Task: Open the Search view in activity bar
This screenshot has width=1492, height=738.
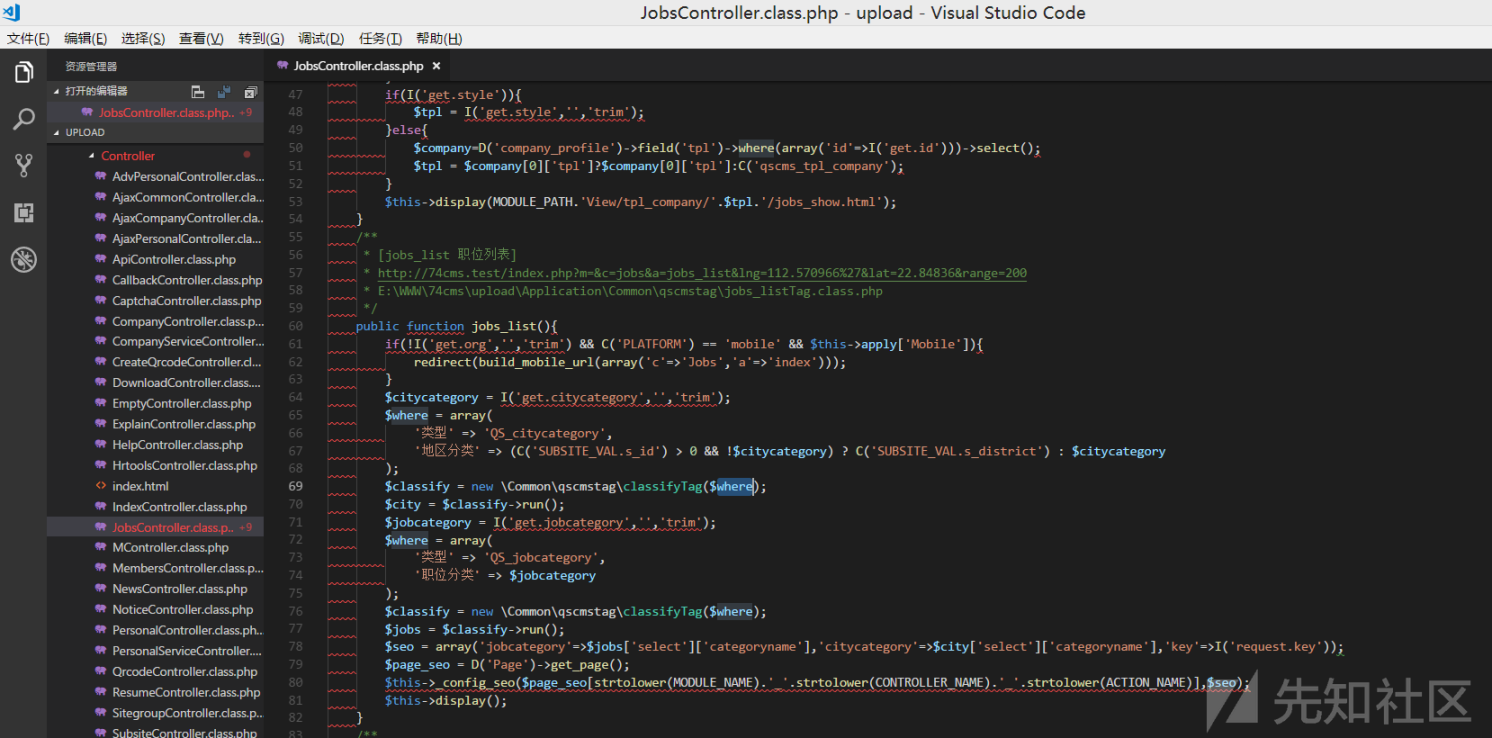Action: pos(24,120)
